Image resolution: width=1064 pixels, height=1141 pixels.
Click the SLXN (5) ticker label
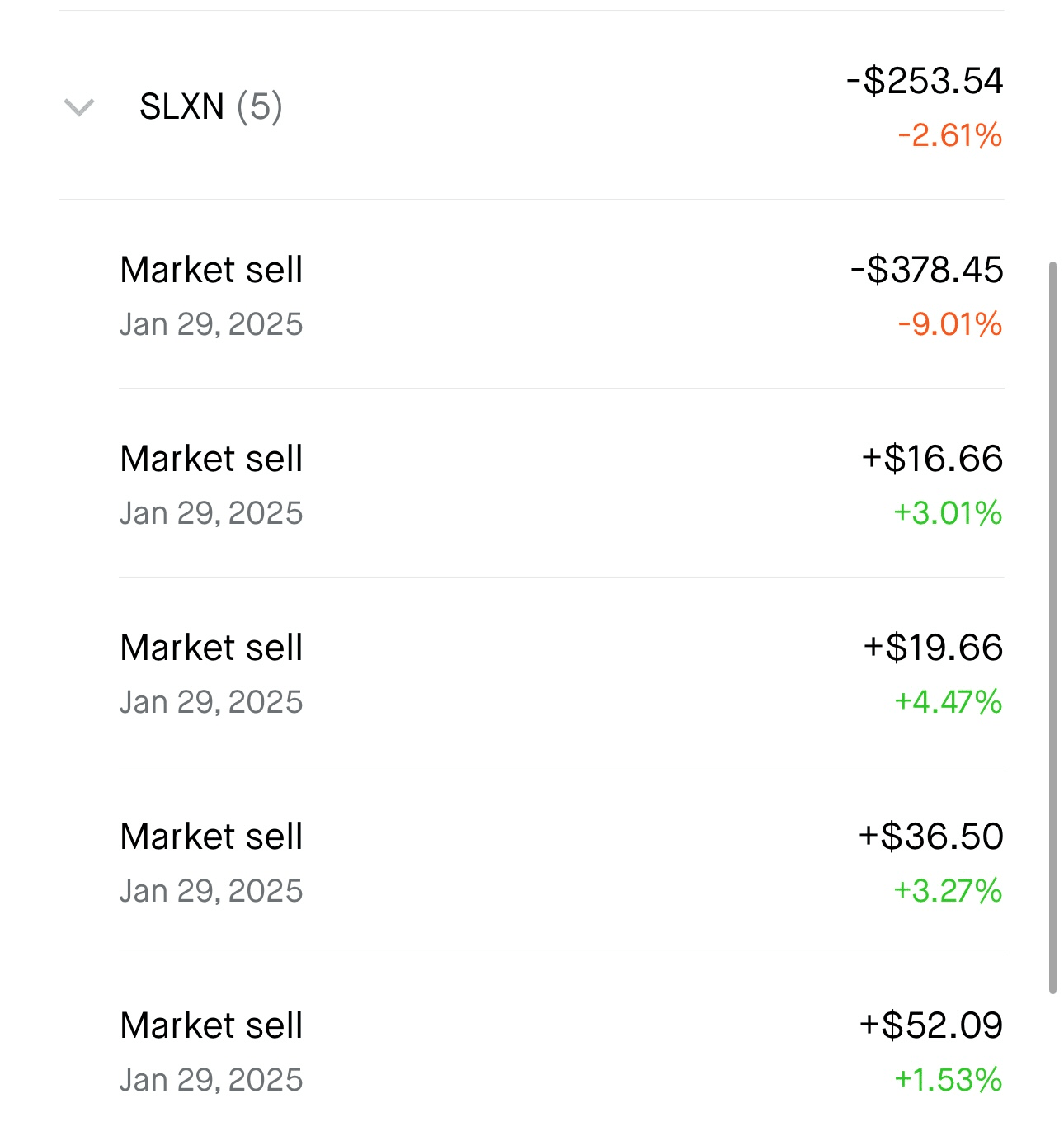coord(210,106)
